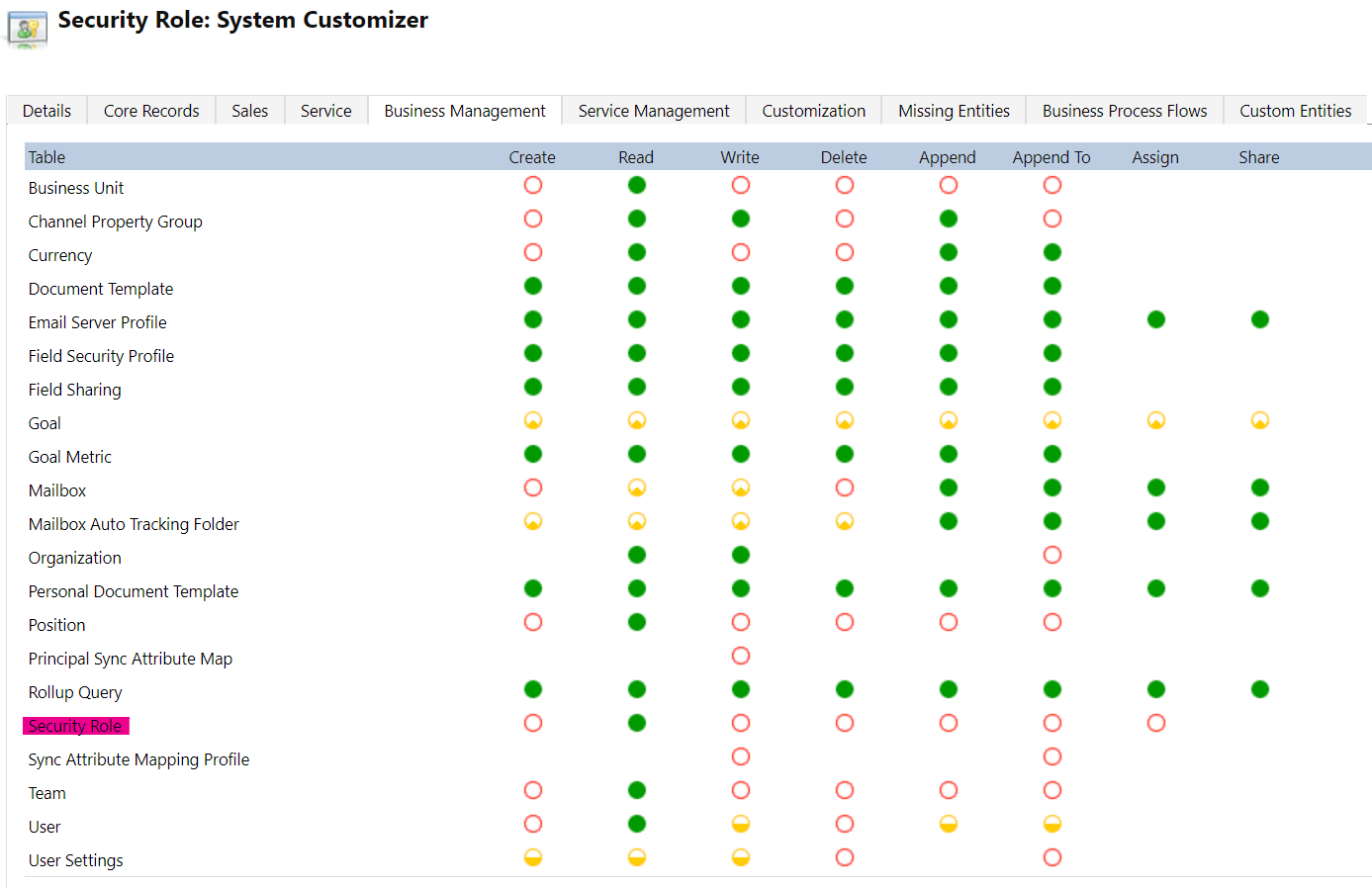Cycle the partial yellow Read circle for Goal
The height and width of the screenshot is (888, 1372).
[636, 420]
